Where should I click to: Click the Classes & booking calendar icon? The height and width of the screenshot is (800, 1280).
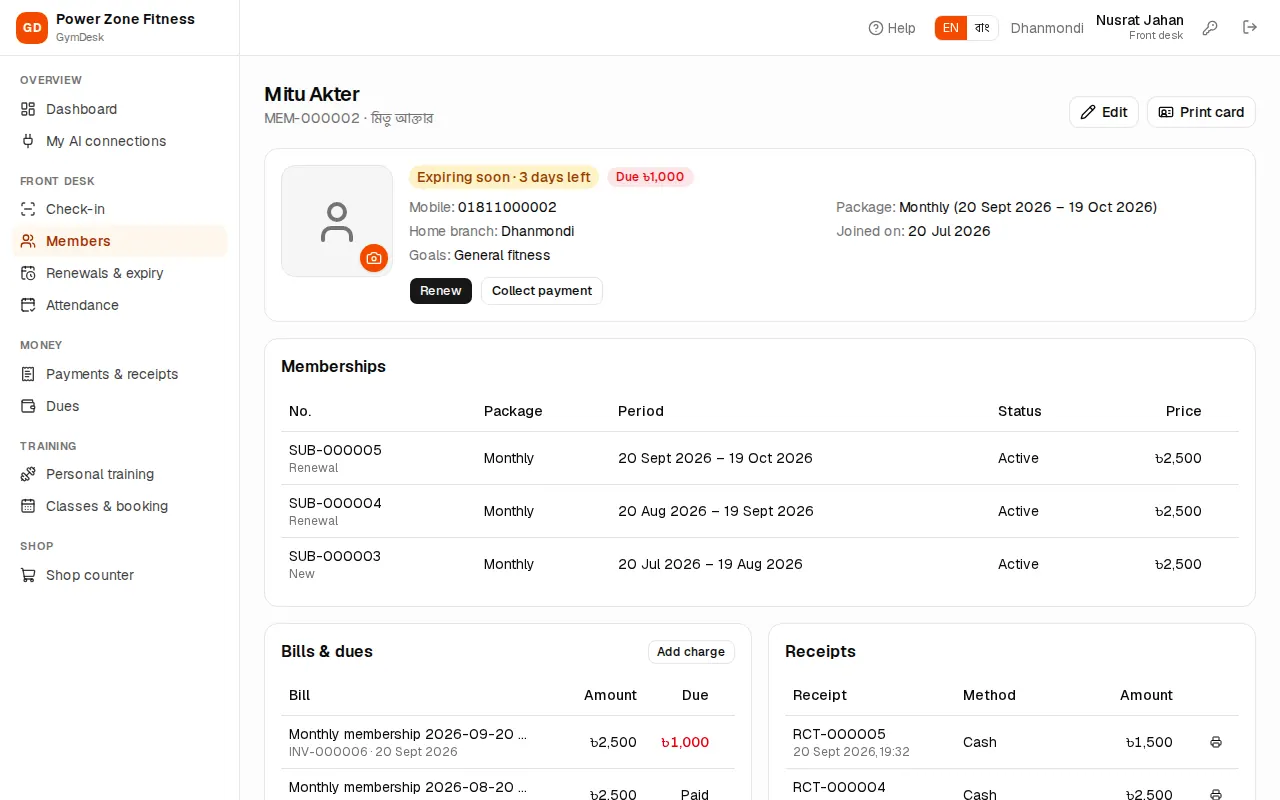[x=28, y=506]
